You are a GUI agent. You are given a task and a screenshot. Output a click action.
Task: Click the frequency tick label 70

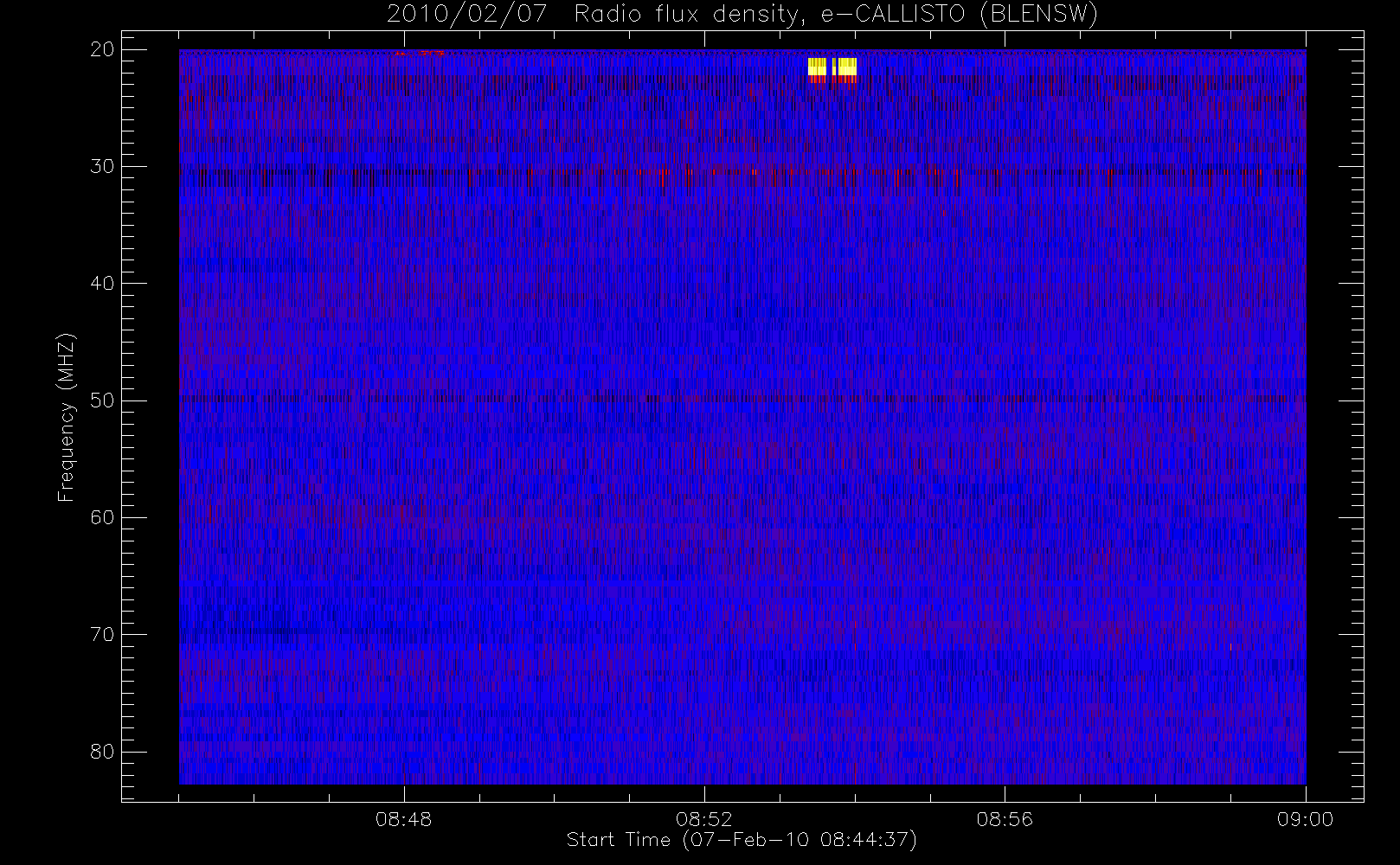point(102,634)
